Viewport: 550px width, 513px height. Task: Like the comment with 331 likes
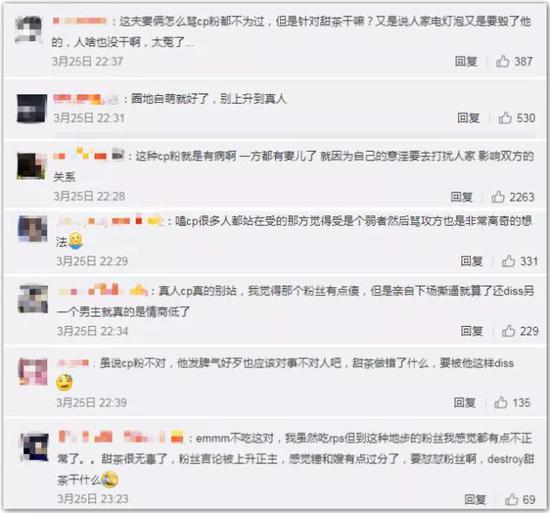point(508,261)
